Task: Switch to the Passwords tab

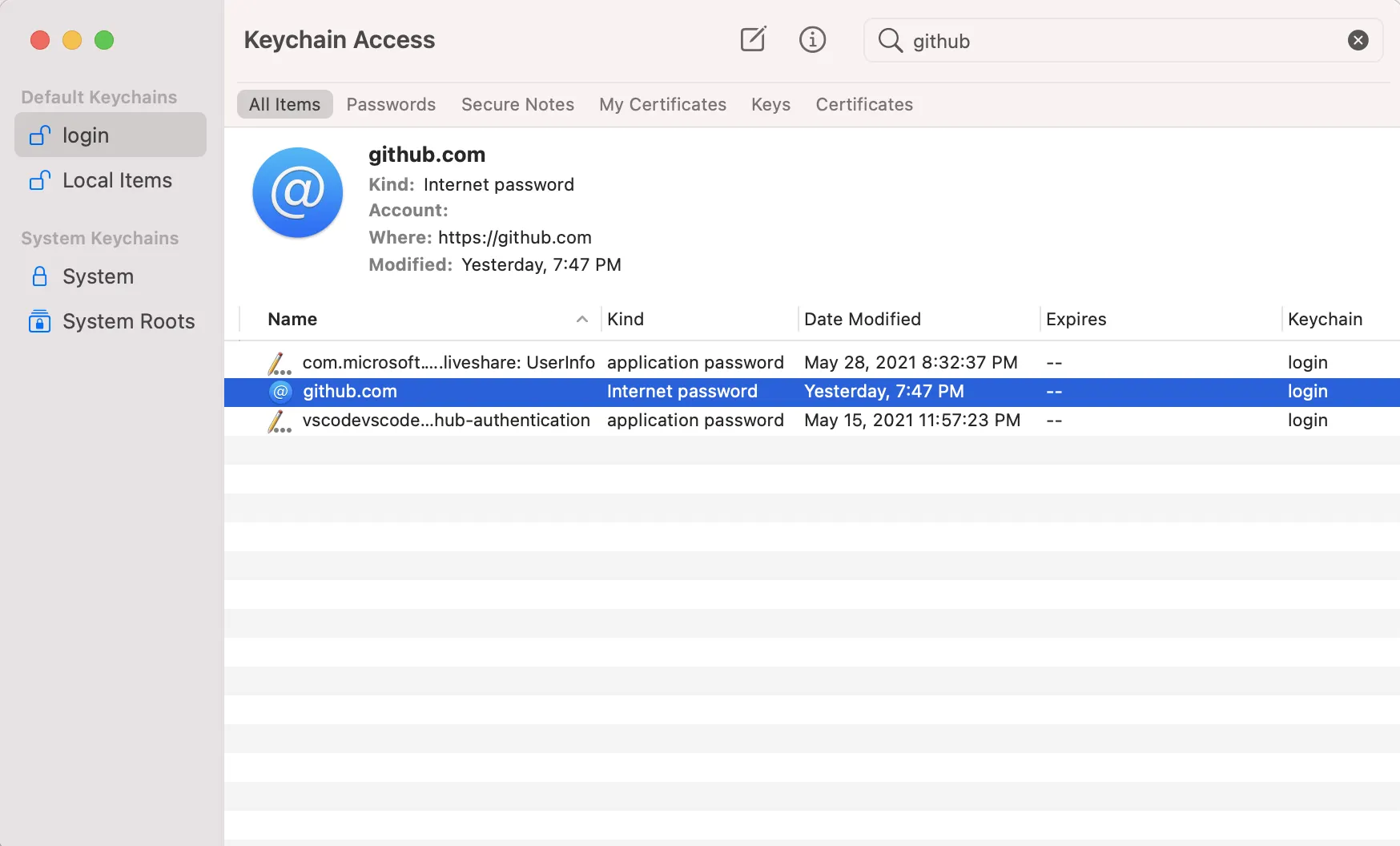Action: 391,104
